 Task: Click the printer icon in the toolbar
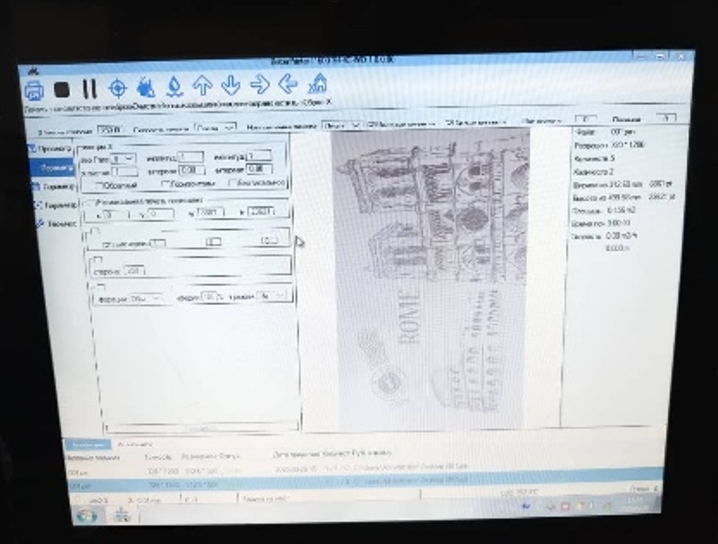coord(36,90)
